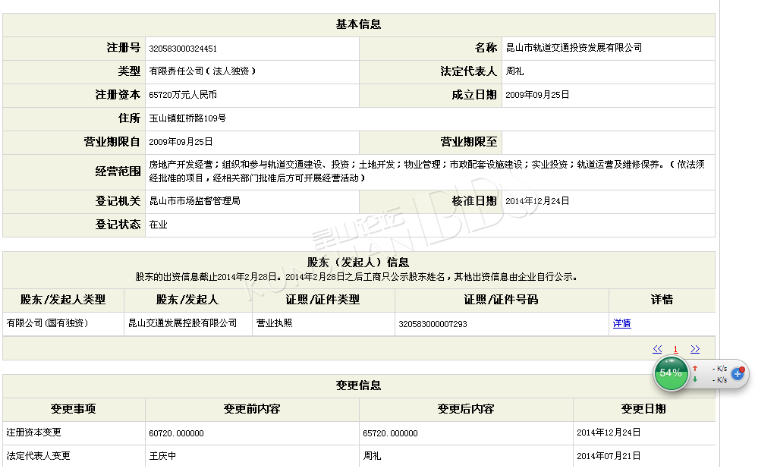
Task: Click change item 注册资本变更
Action: coord(33,433)
